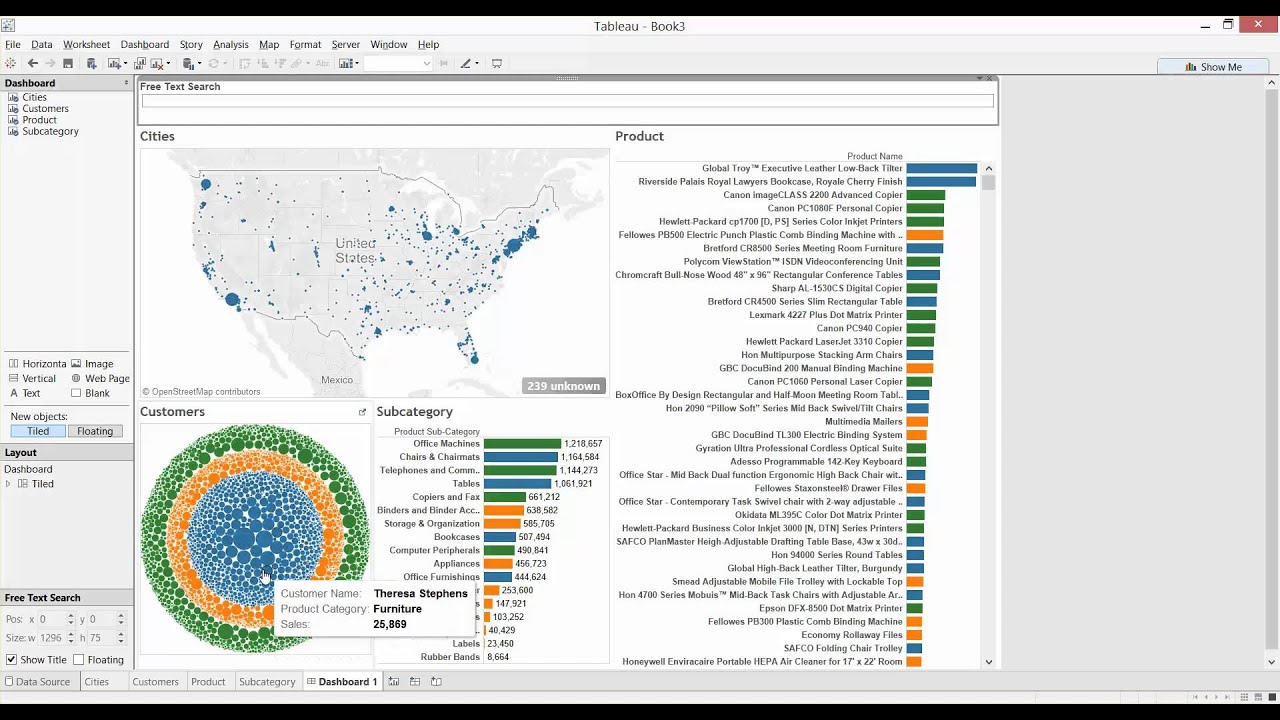Click the New Dashboard tab icon
1280x720 pixels.
pyautogui.click(x=415, y=682)
